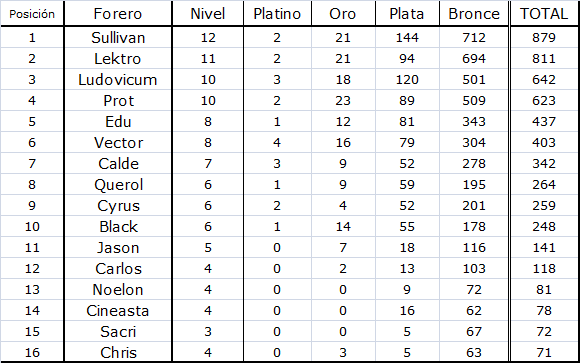The height and width of the screenshot is (363, 580).
Task: Select the Noelon name cell
Action: [118, 289]
